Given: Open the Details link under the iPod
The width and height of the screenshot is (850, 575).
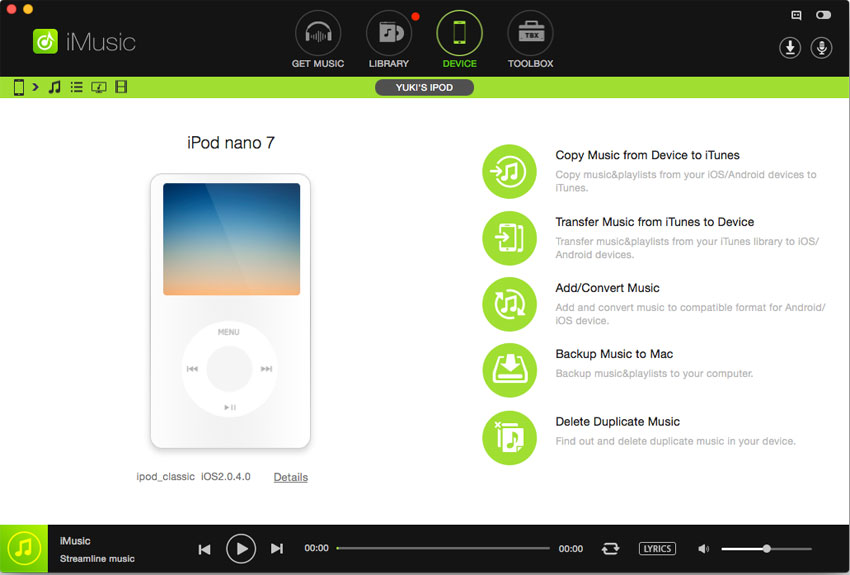Looking at the screenshot, I should [x=291, y=477].
